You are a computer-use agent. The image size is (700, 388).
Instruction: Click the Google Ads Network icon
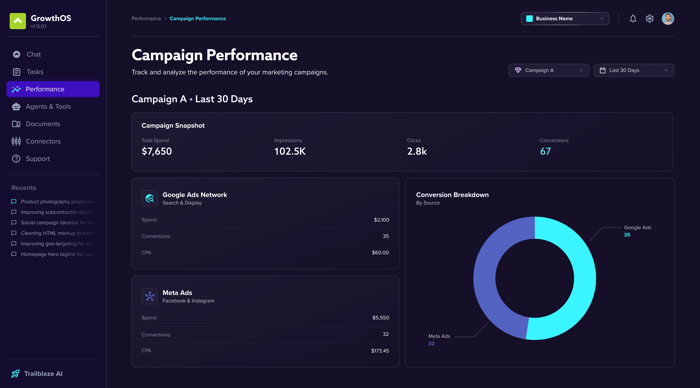pyautogui.click(x=150, y=199)
